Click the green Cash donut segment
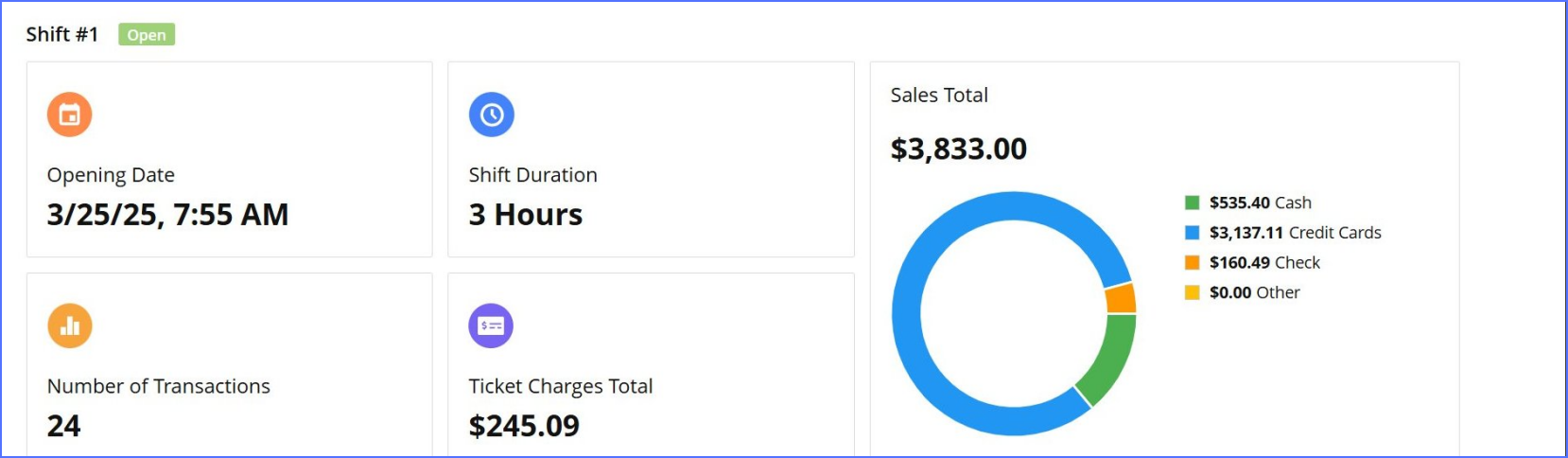Image resolution: width=1568 pixels, height=458 pixels. (x=1107, y=360)
